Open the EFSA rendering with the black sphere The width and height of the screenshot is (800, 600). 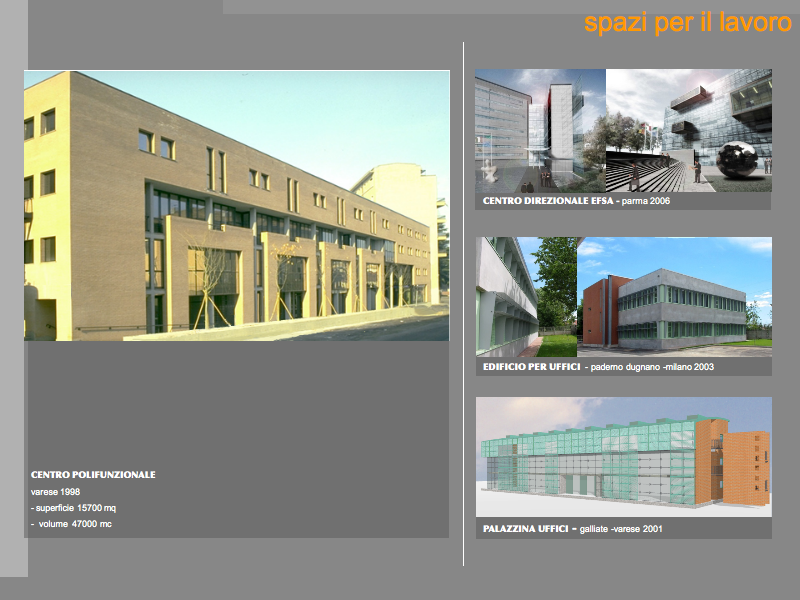(689, 131)
